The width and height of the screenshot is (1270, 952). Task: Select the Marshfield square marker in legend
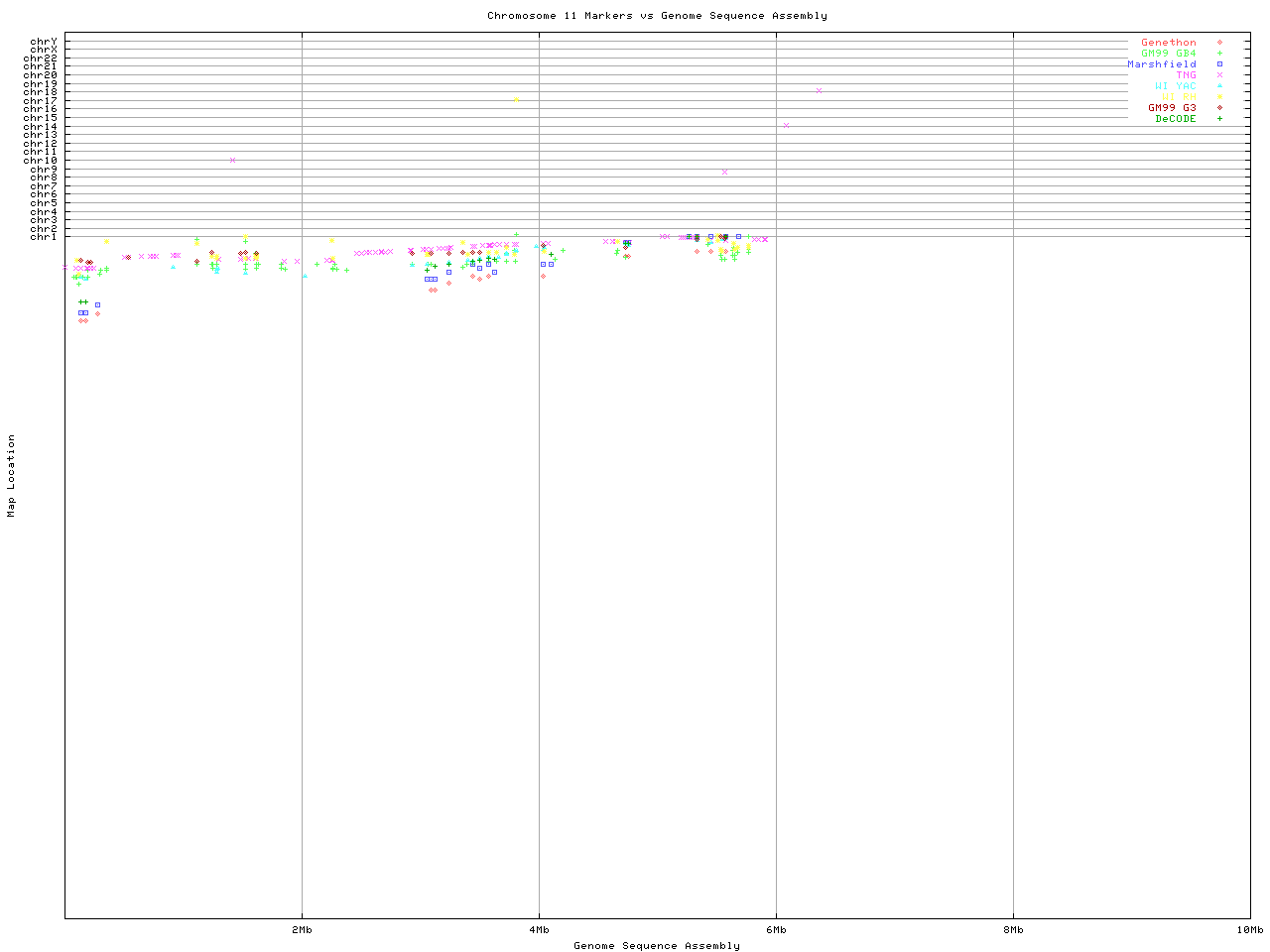1219,64
